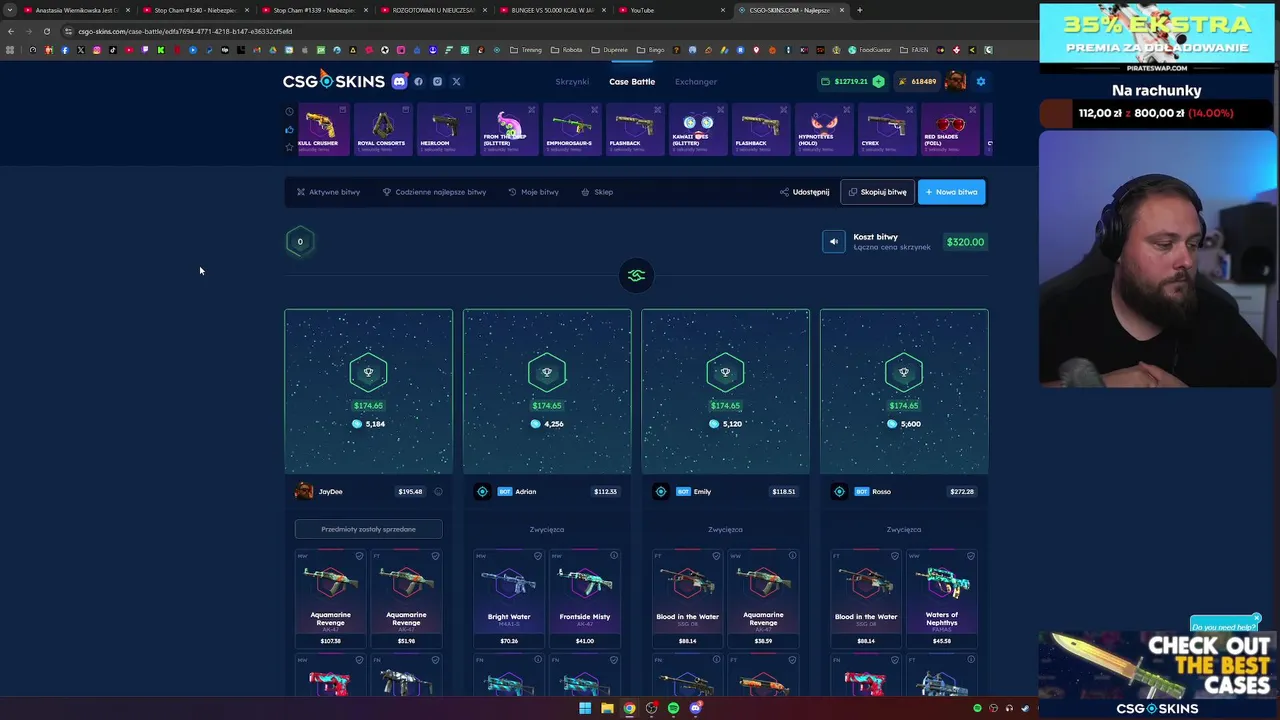Select the Bright Water M4A1-S item card
The height and width of the screenshot is (720, 1280).
509,598
